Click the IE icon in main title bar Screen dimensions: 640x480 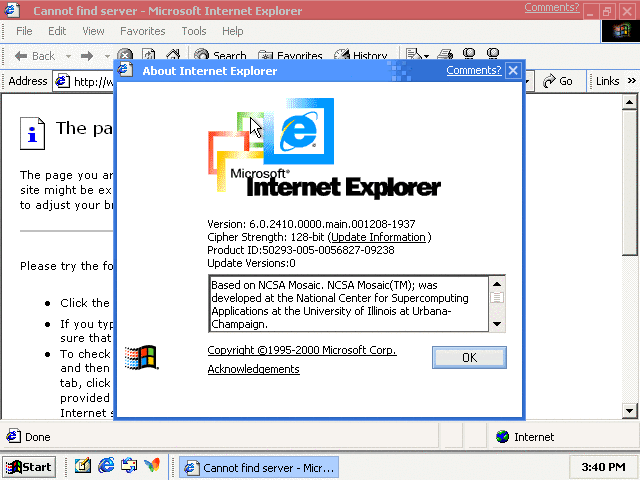[x=11, y=10]
